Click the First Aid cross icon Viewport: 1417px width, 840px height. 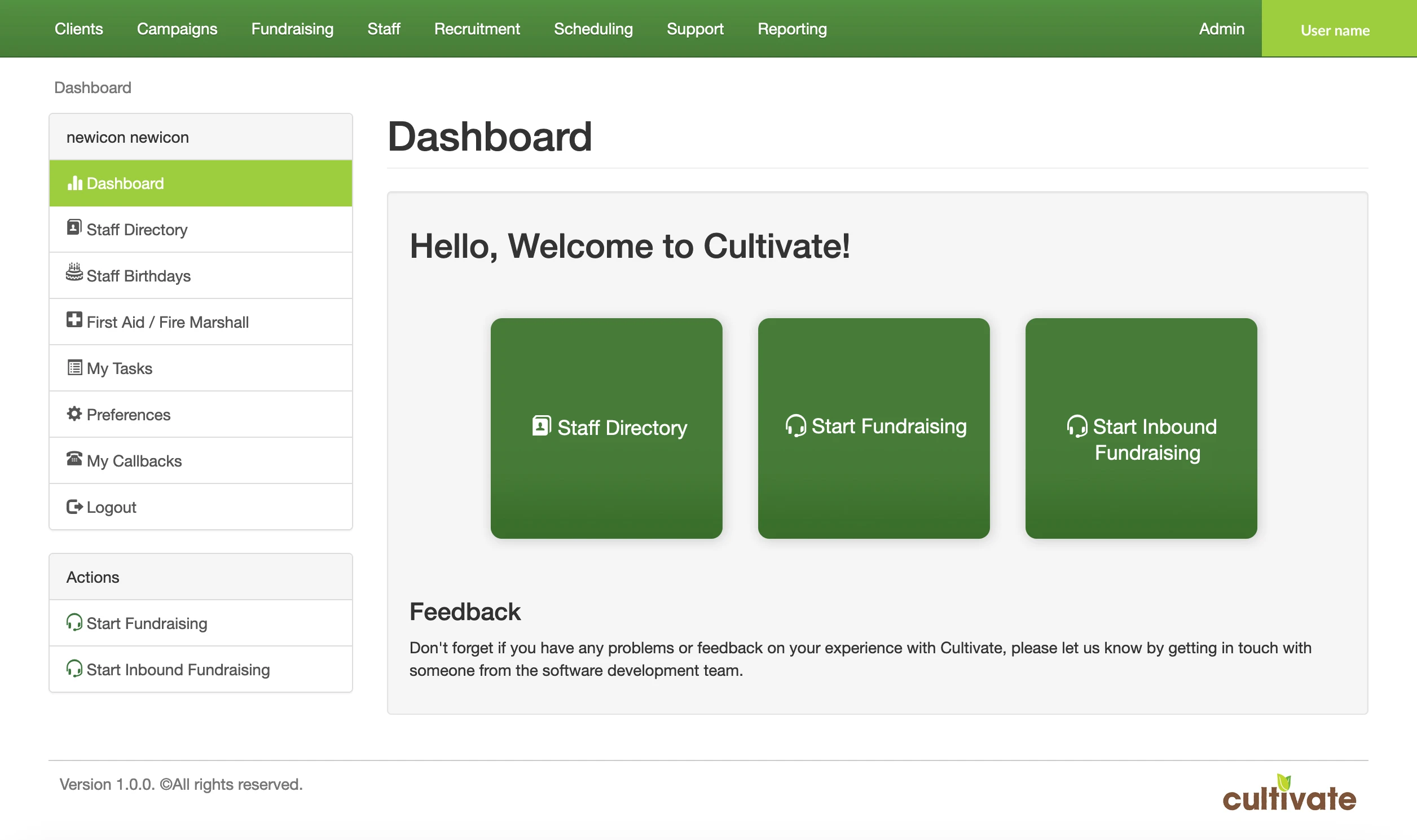[x=74, y=320]
